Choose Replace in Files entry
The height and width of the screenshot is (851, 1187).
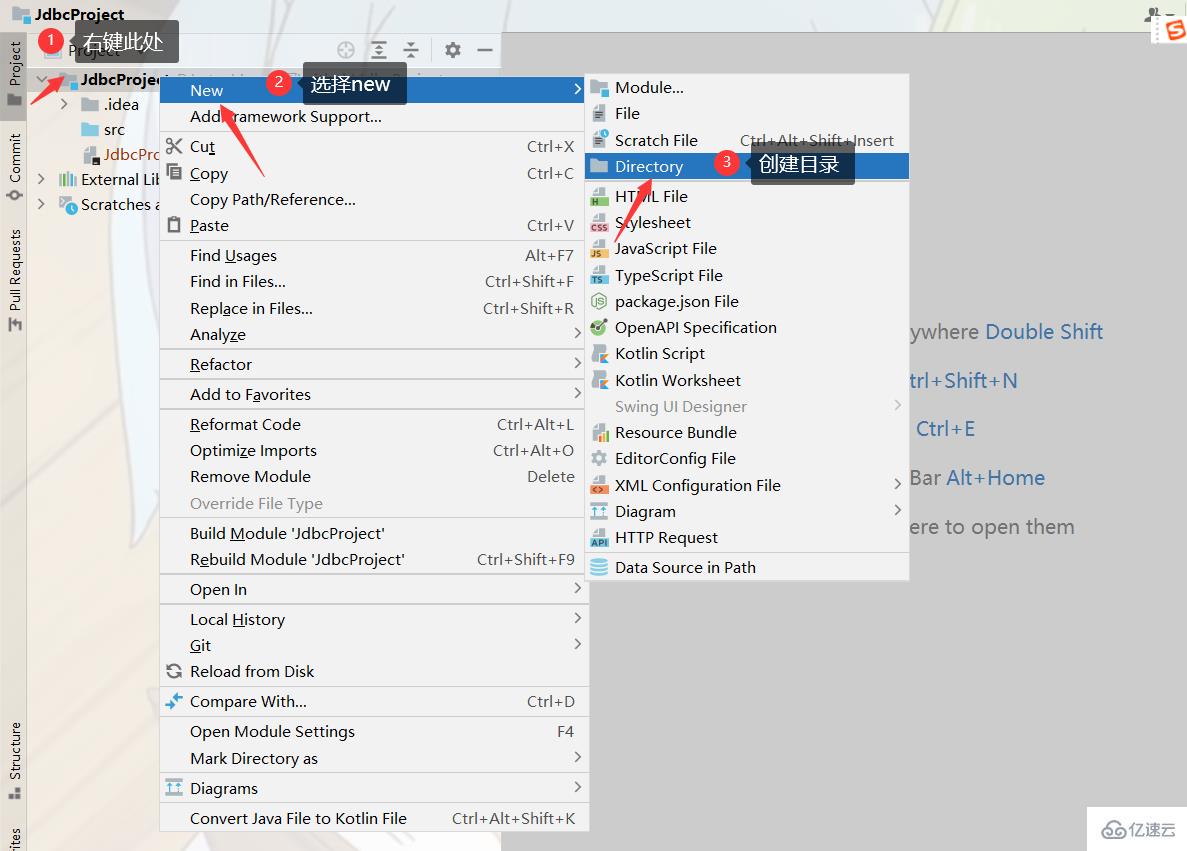pyautogui.click(x=373, y=308)
